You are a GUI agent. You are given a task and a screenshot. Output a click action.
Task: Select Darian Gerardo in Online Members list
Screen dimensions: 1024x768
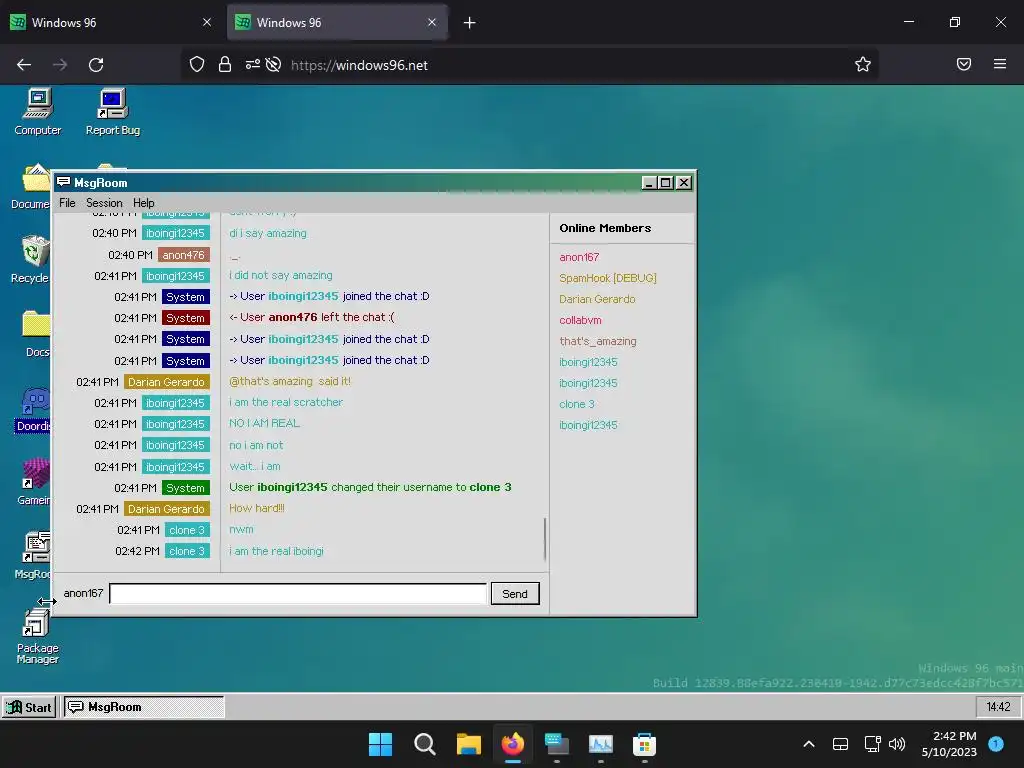point(597,299)
